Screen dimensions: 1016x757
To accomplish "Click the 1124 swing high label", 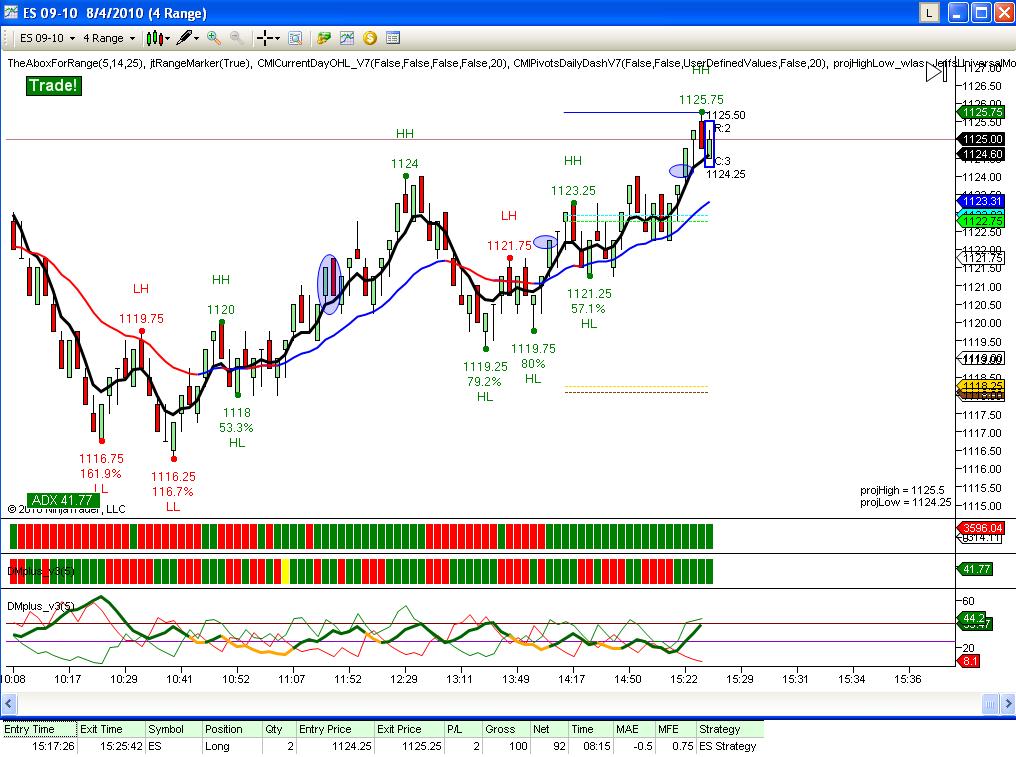I will 404,164.
